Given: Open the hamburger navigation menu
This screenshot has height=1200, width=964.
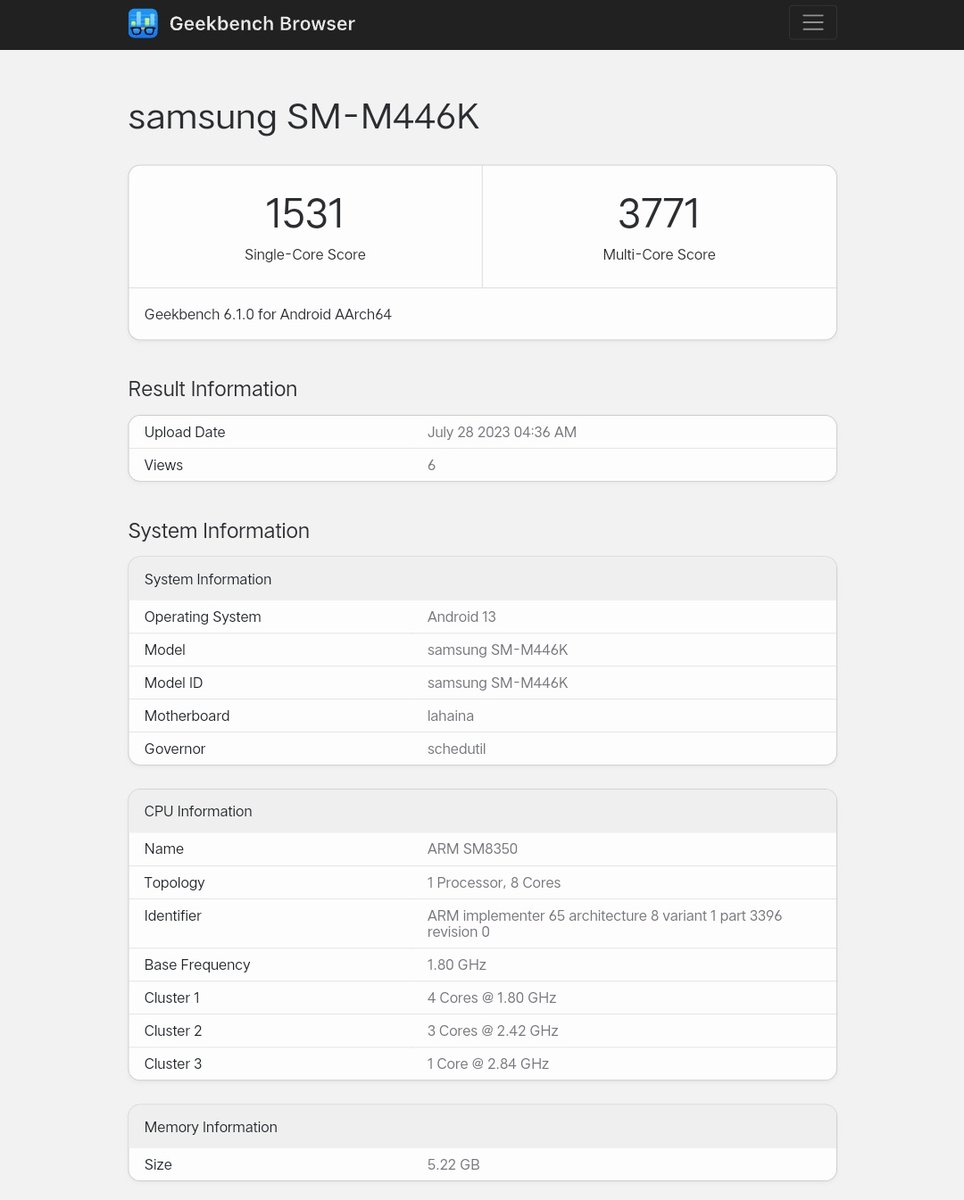Looking at the screenshot, I should pyautogui.click(x=812, y=23).
